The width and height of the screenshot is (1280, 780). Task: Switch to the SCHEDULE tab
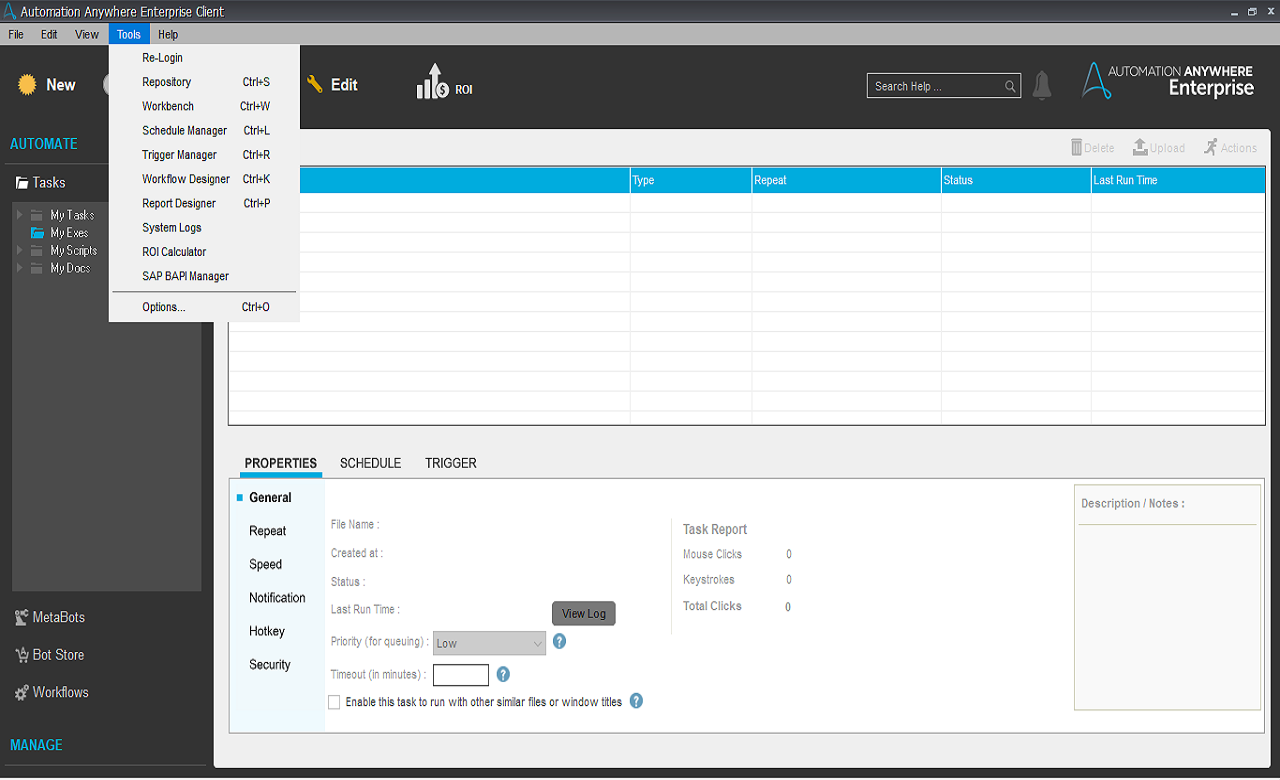(x=370, y=463)
